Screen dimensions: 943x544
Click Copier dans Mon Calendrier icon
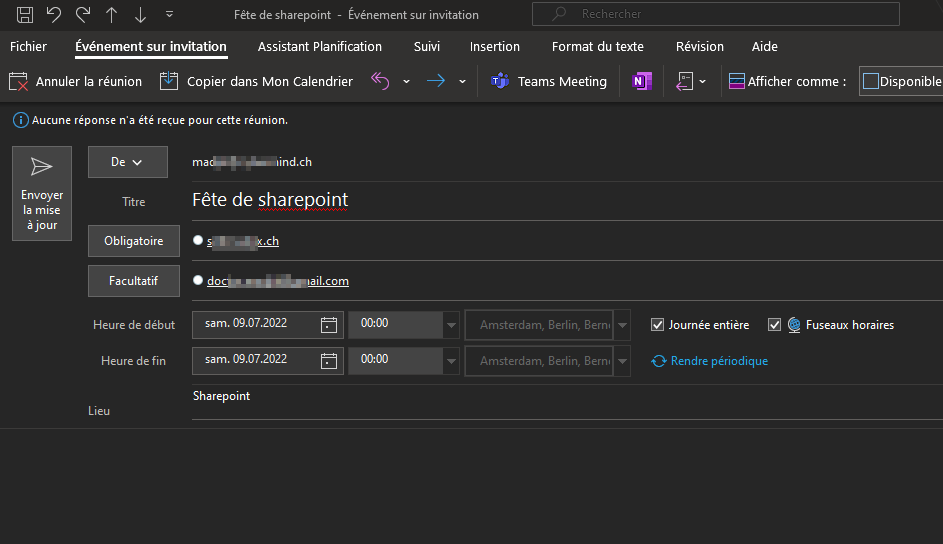point(169,81)
